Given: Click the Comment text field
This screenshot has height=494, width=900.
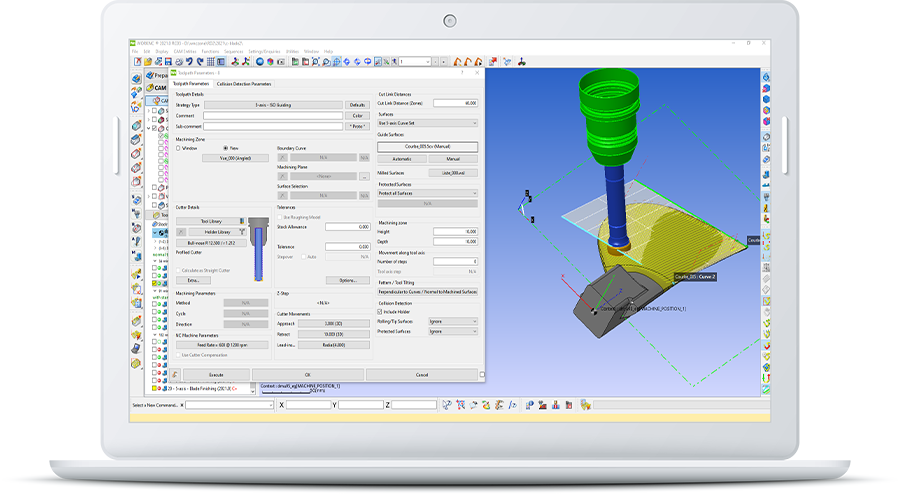Looking at the screenshot, I should [273, 115].
